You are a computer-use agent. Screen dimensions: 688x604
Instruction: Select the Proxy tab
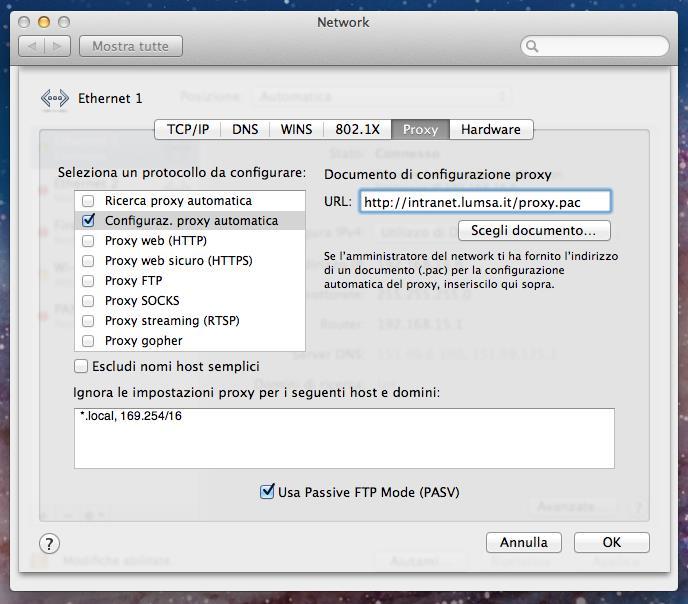point(420,129)
